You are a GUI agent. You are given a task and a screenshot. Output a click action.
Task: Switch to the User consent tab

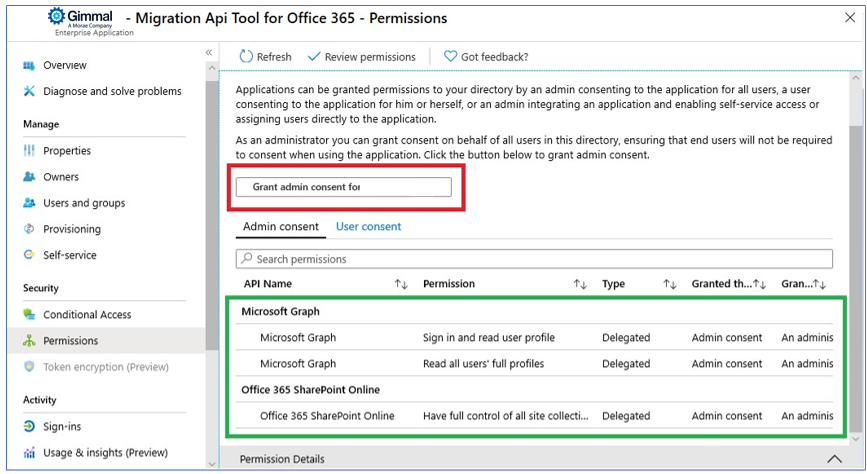tap(368, 227)
